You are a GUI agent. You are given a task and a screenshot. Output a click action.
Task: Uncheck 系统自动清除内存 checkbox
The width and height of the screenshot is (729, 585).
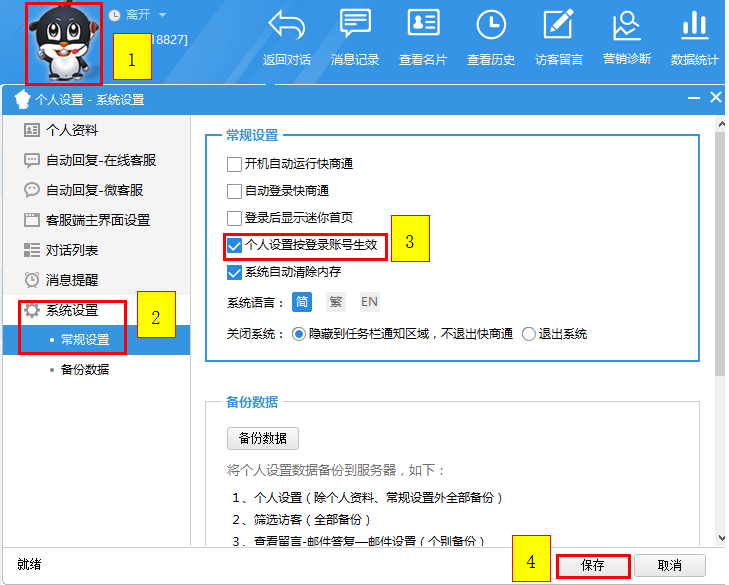pyautogui.click(x=234, y=272)
